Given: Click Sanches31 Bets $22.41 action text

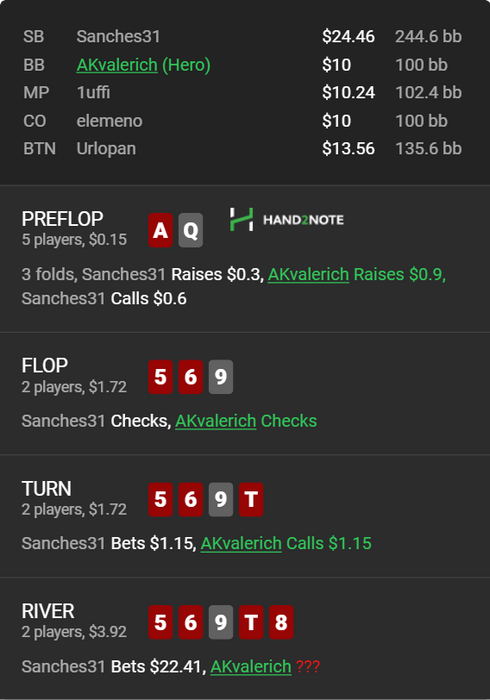Looking at the screenshot, I should pyautogui.click(x=112, y=667).
